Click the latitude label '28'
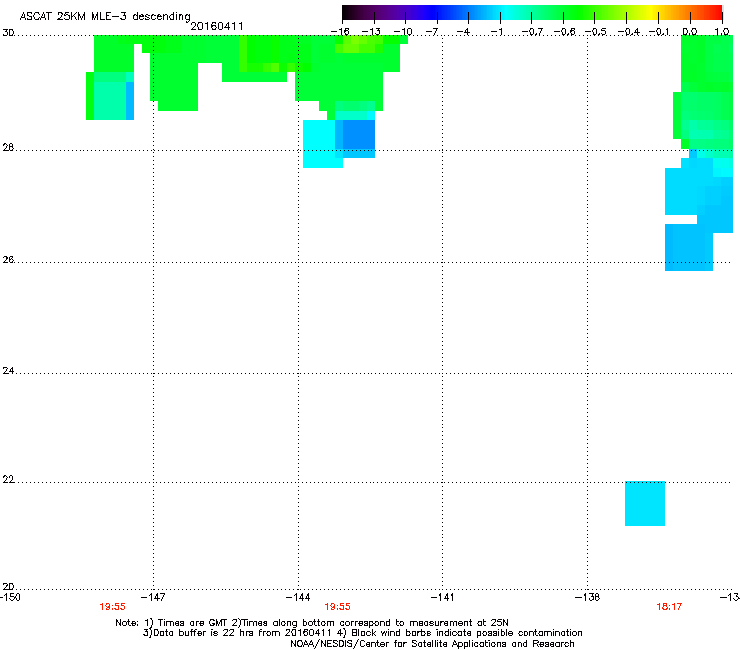Screen dimensions: 740x650 [8, 147]
